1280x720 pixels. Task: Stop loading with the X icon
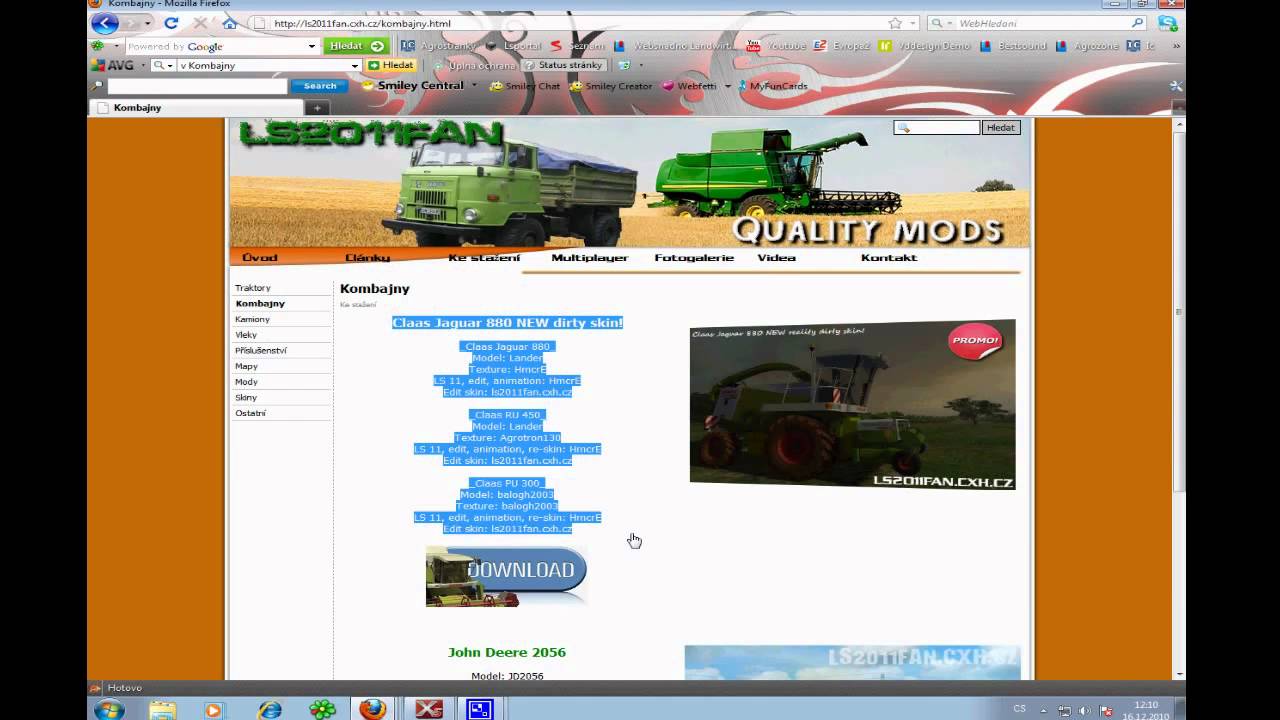pyautogui.click(x=200, y=23)
